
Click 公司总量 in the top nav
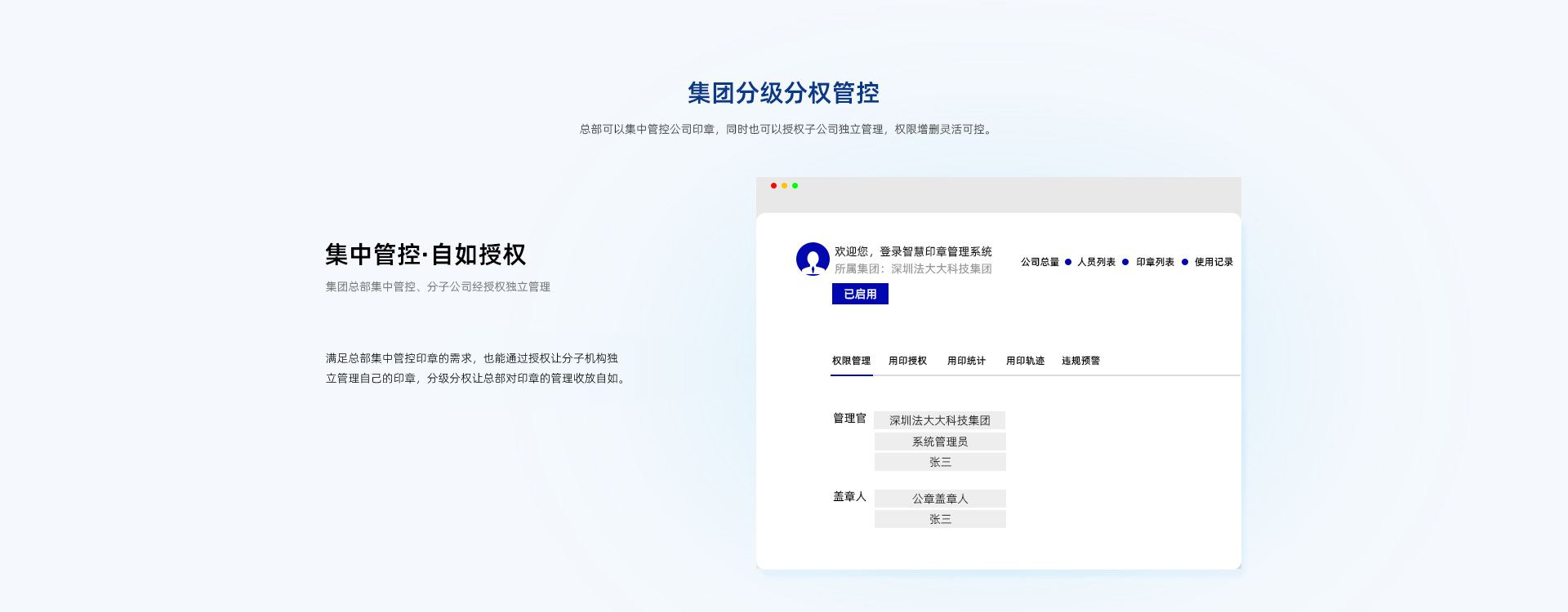point(1040,262)
